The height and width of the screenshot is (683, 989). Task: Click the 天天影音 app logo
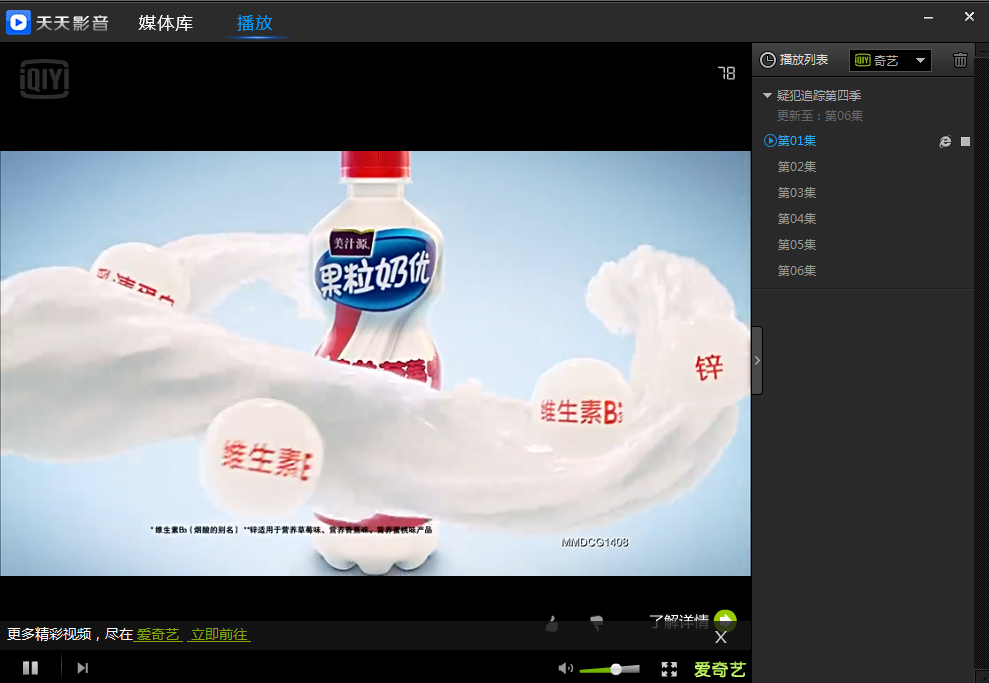(18, 23)
